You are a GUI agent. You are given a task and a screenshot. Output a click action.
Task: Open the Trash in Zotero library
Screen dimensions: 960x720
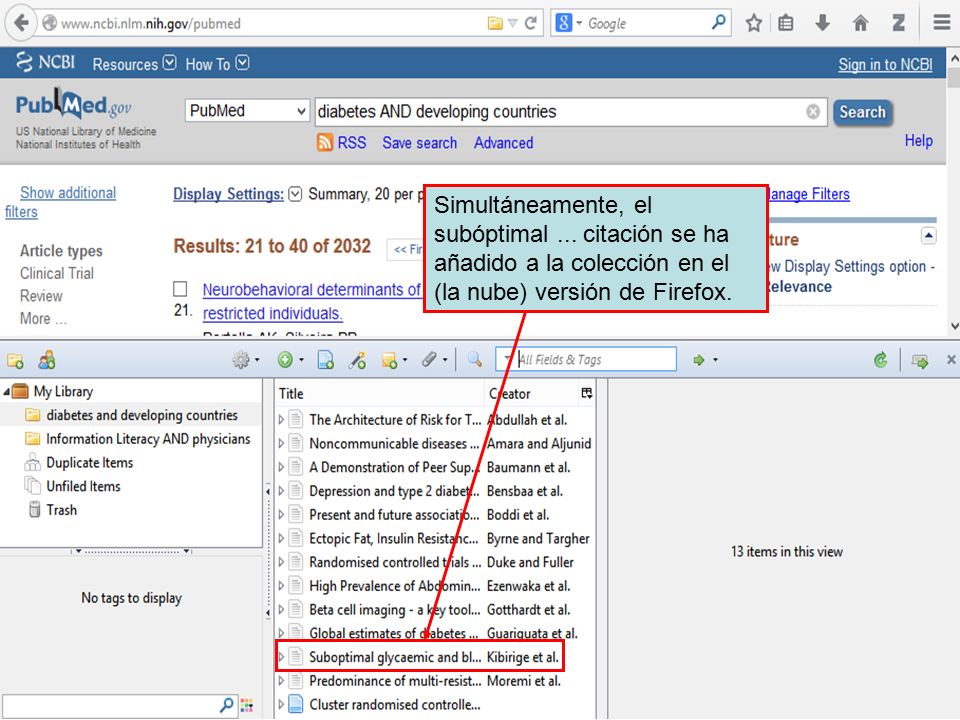61,510
